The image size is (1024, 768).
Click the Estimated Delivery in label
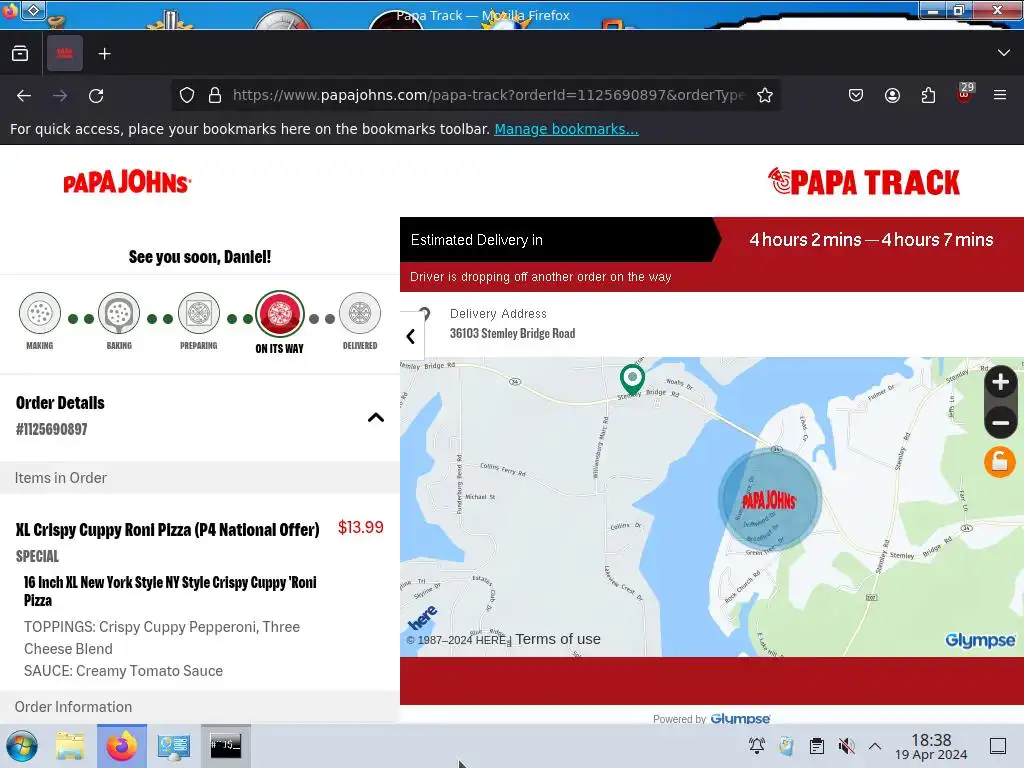[x=477, y=240]
